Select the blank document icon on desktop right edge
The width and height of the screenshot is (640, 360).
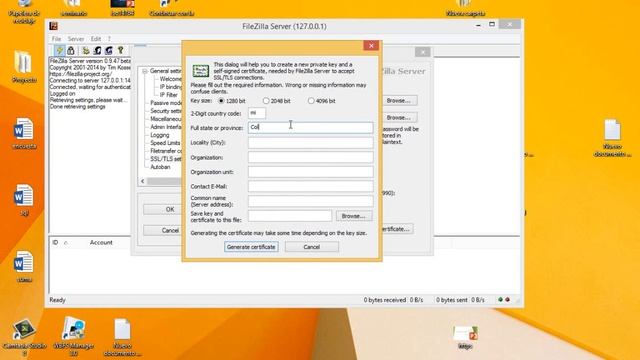612,138
